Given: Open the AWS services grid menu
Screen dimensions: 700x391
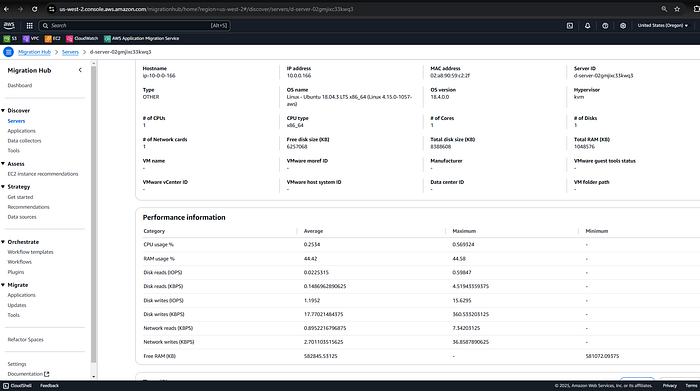Looking at the screenshot, I should [x=29, y=25].
